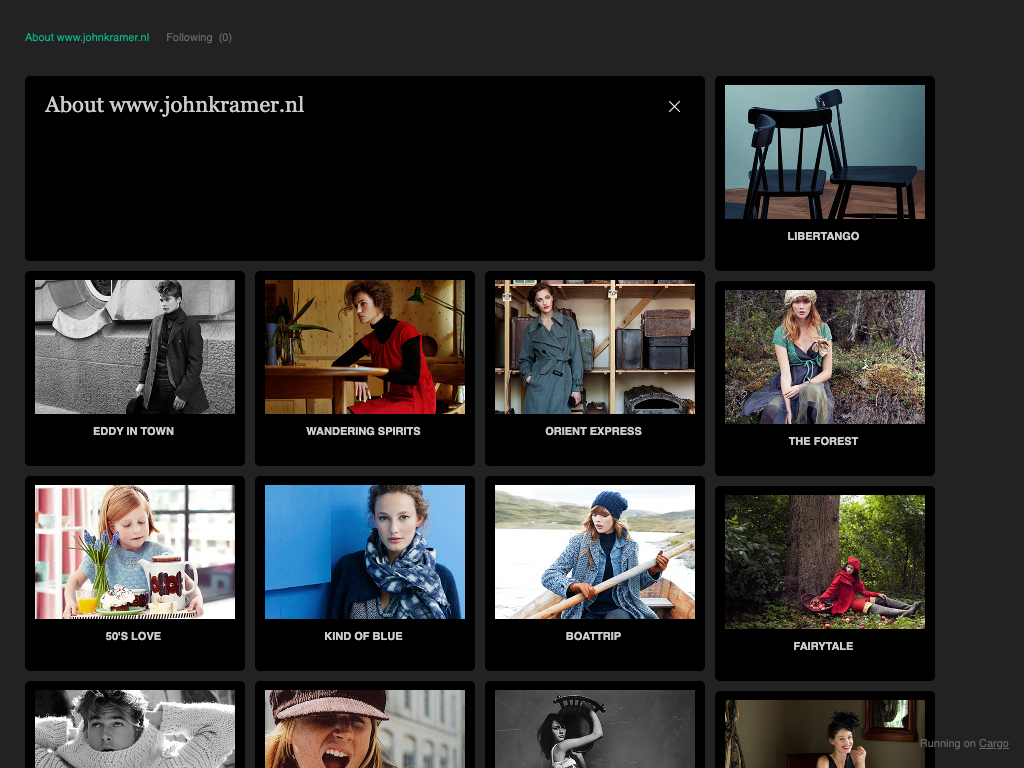
Task: Close the About www.johnkramer.nl panel
Action: pos(674,107)
